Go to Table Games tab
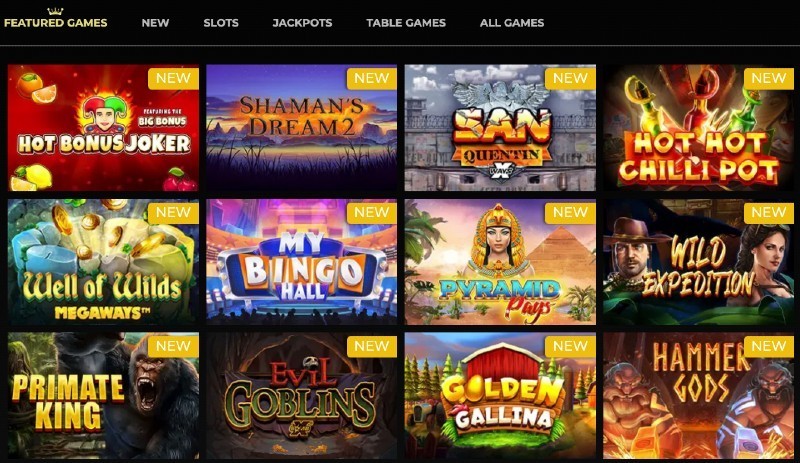 [406, 23]
